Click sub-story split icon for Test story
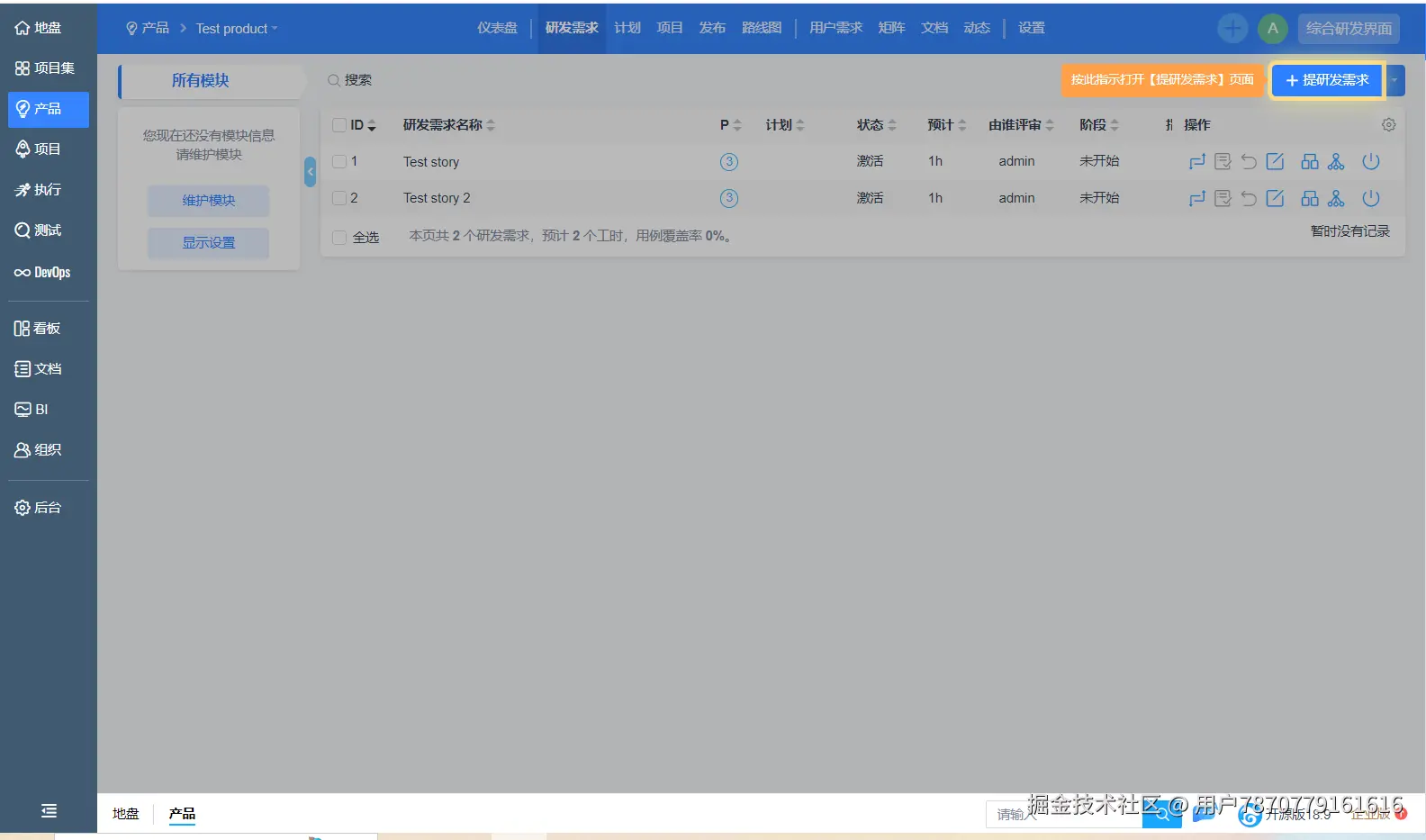The width and height of the screenshot is (1426, 840). (x=1310, y=162)
